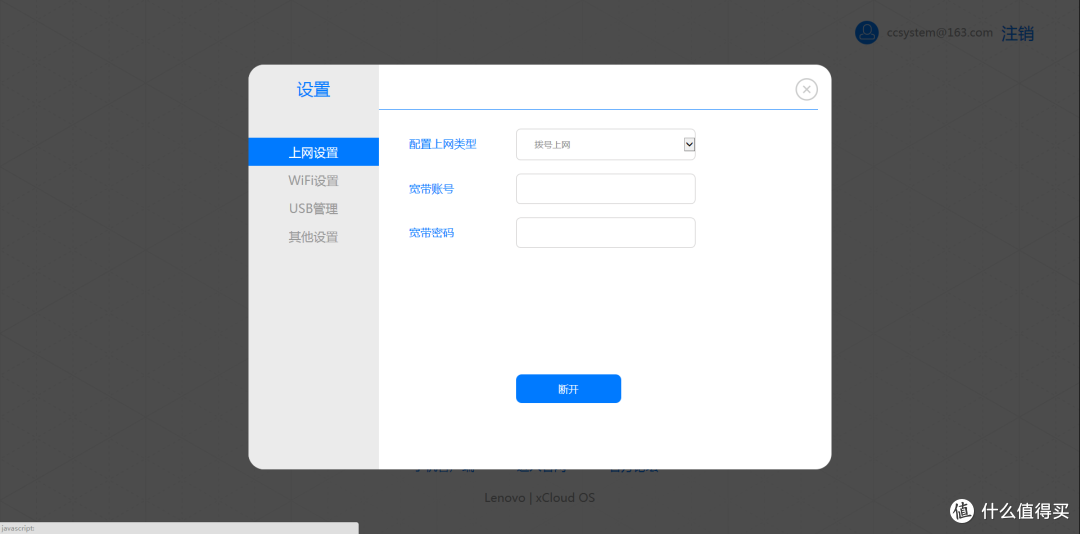Image resolution: width=1080 pixels, height=534 pixels.
Task: Click the 配置上网类型 label
Action: (442, 144)
